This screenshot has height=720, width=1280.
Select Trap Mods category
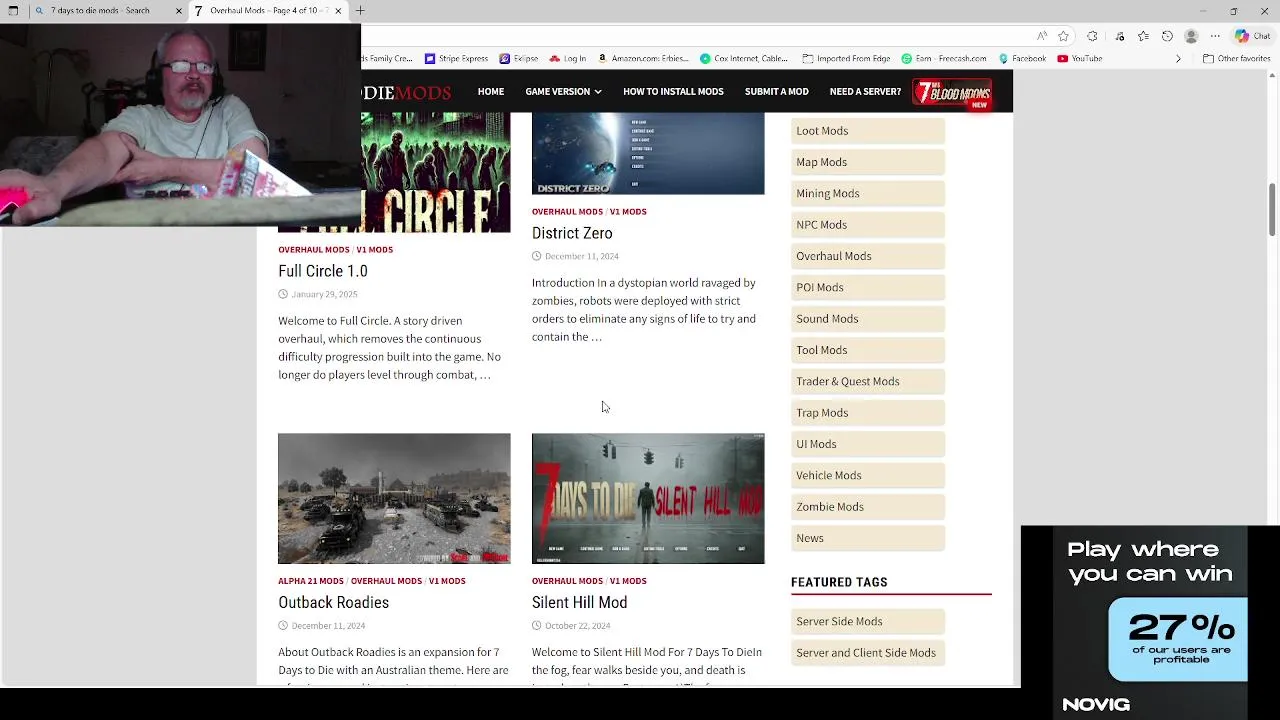tap(868, 413)
